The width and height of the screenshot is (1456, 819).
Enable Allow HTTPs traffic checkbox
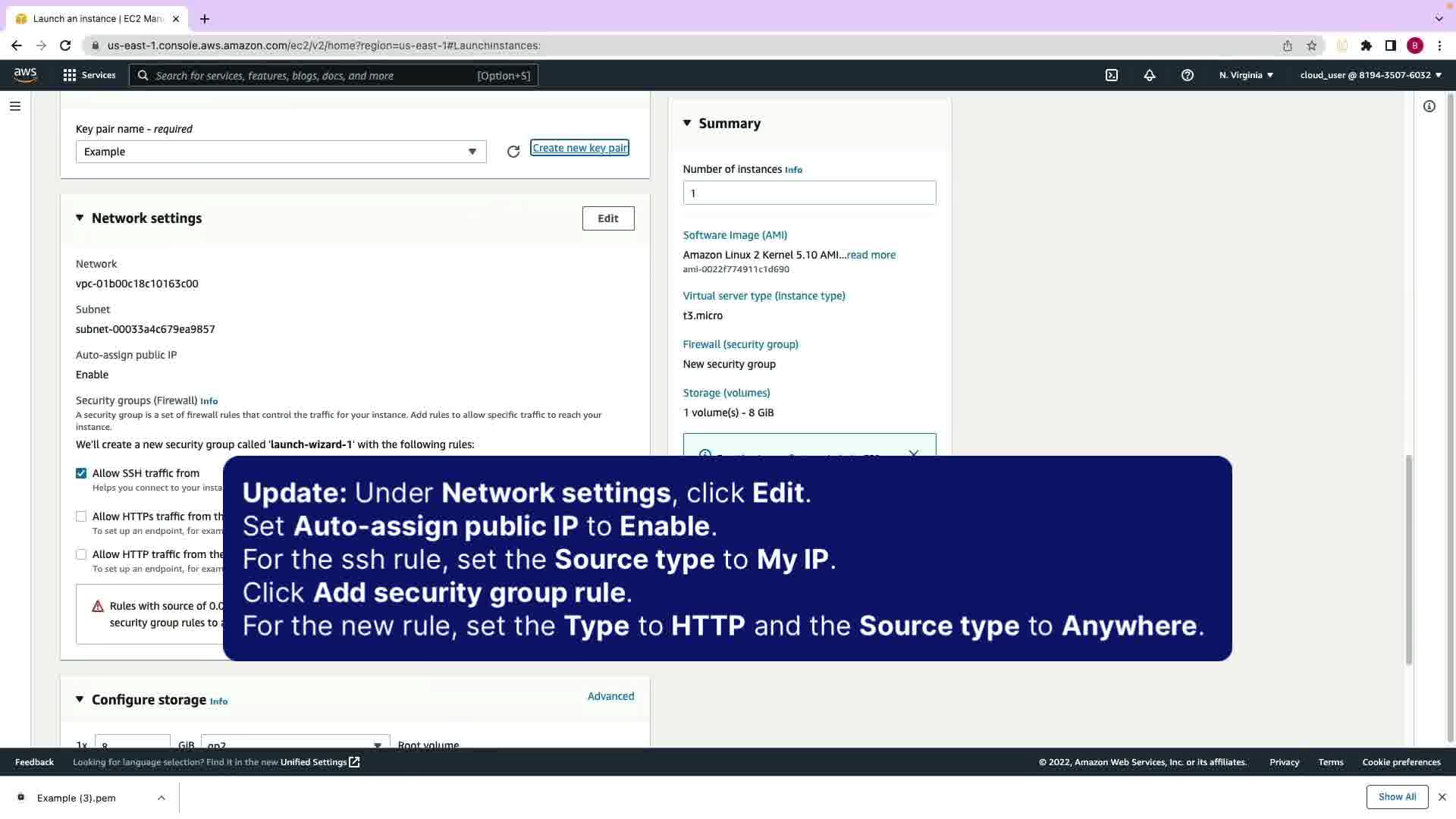(x=81, y=516)
